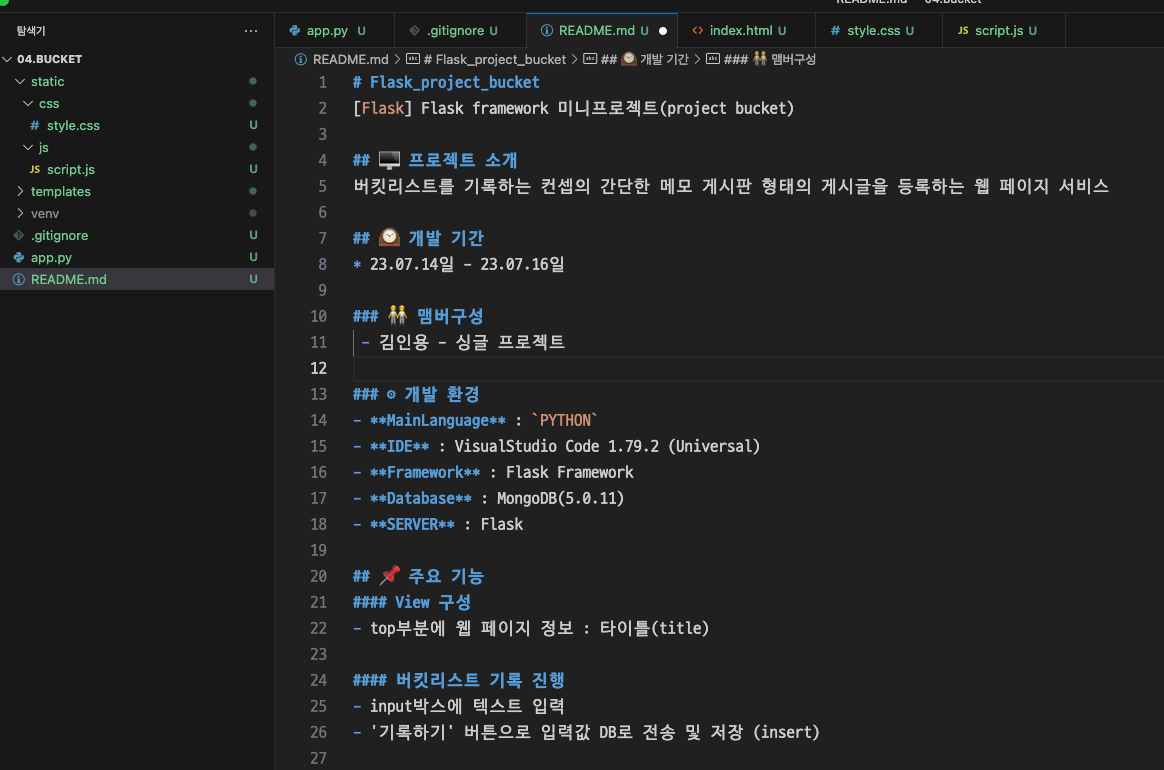Click the info icon on README.md tab

click(546, 30)
